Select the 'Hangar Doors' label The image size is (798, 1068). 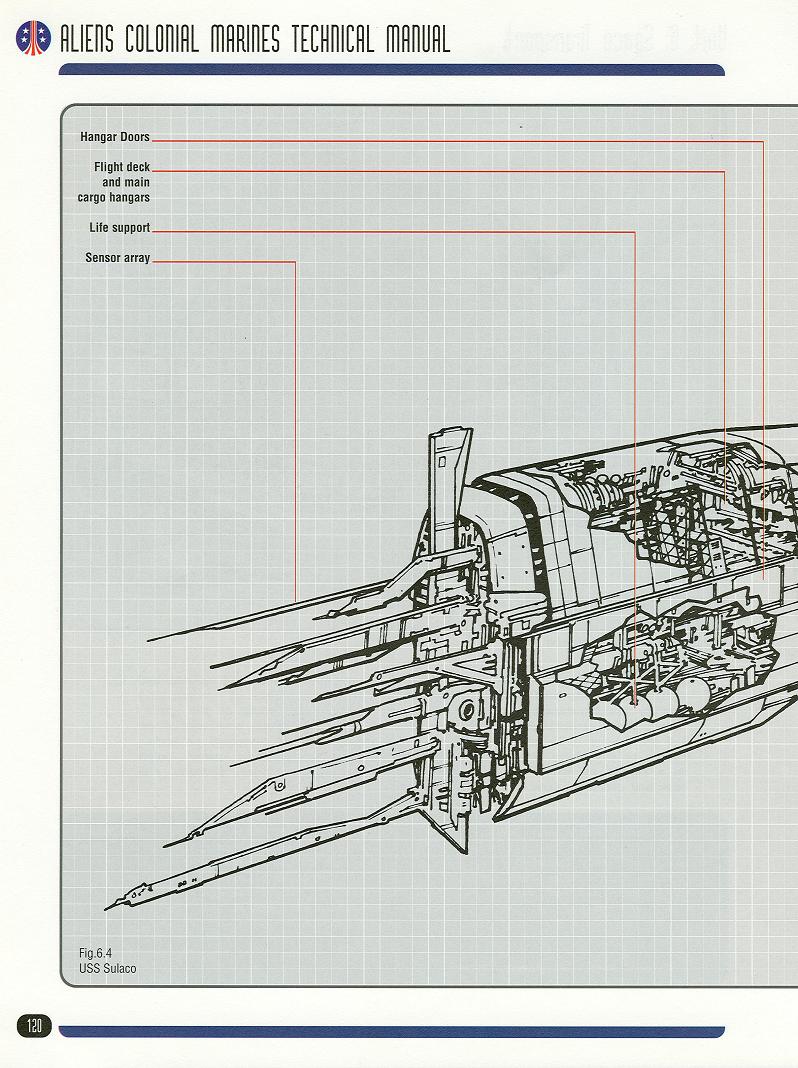pos(115,137)
